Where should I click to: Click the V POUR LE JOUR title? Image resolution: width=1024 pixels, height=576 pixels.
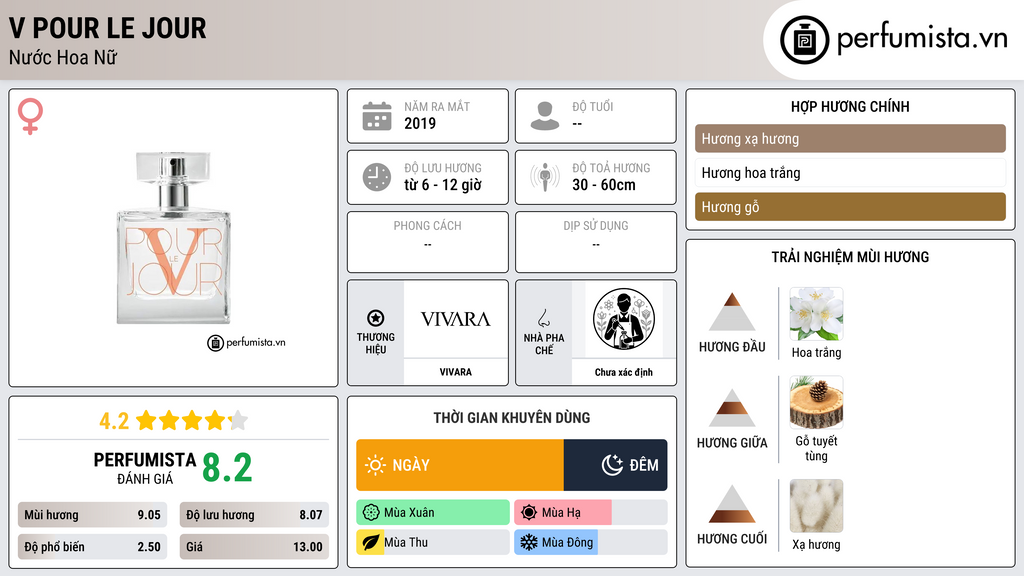[108, 29]
